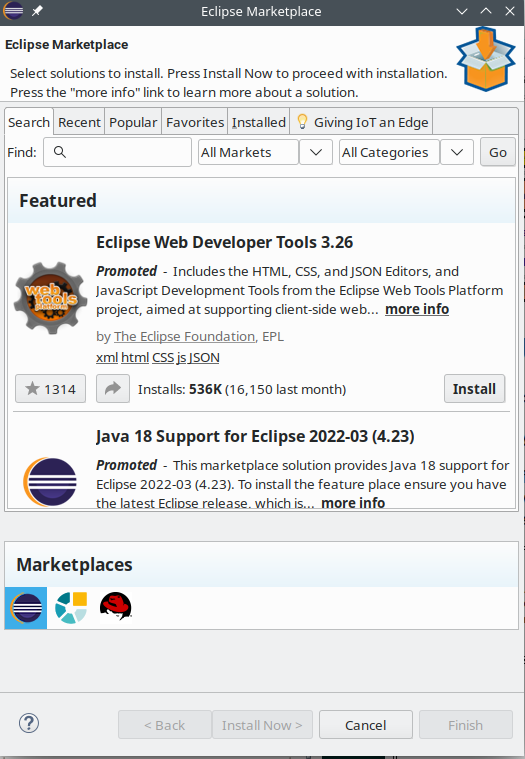The width and height of the screenshot is (525, 759).
Task: Close the Eclipse Marketplace window
Action: [x=510, y=11]
